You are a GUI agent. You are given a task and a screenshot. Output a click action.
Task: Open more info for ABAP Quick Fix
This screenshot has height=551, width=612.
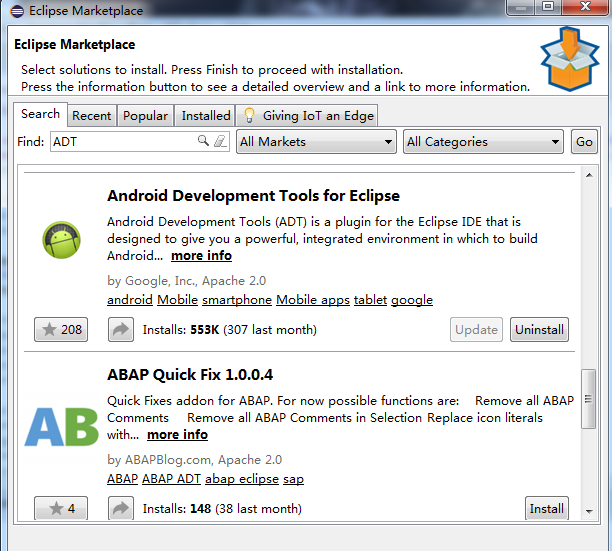click(177, 435)
